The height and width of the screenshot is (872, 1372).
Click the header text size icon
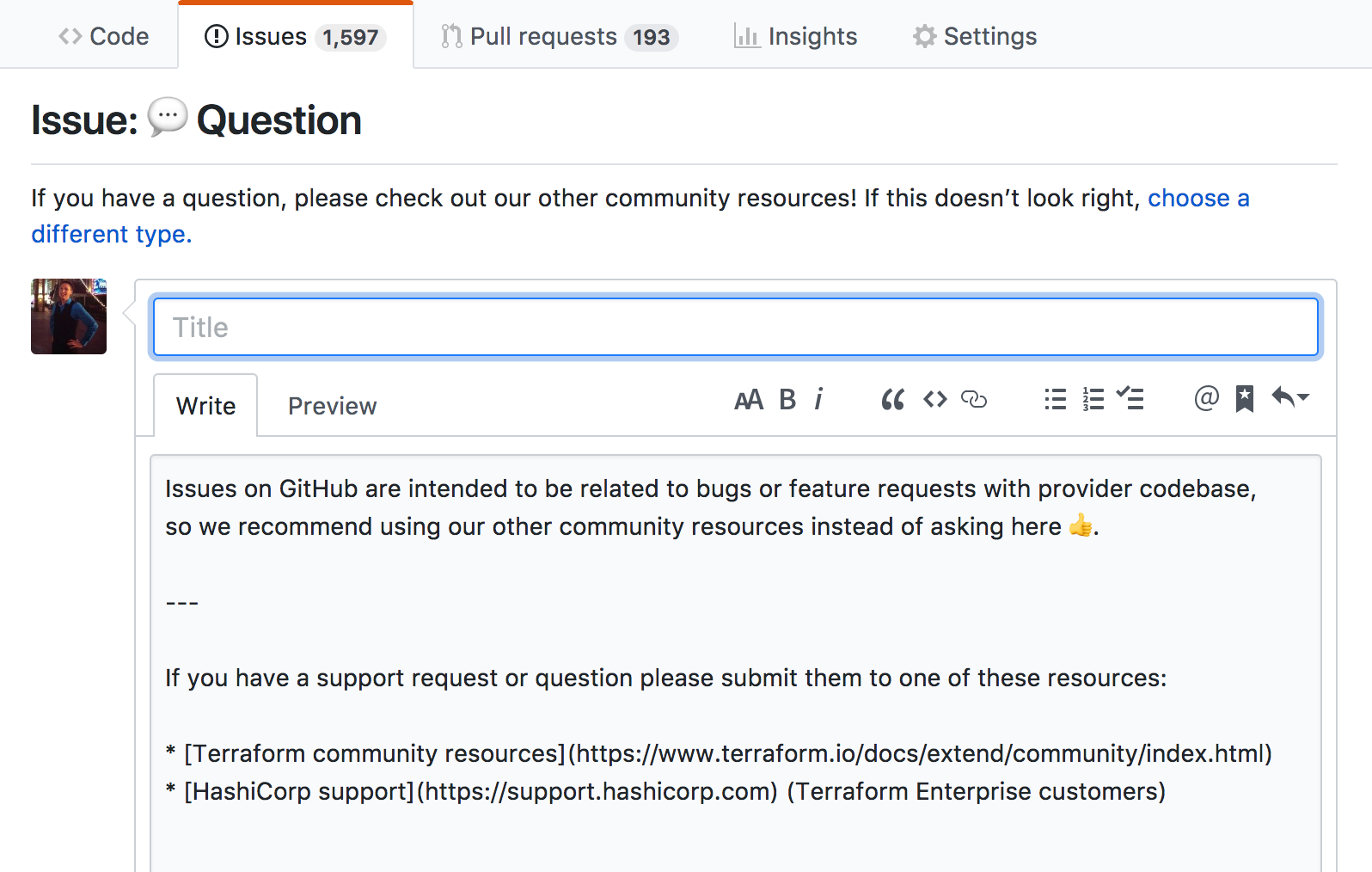coord(748,400)
